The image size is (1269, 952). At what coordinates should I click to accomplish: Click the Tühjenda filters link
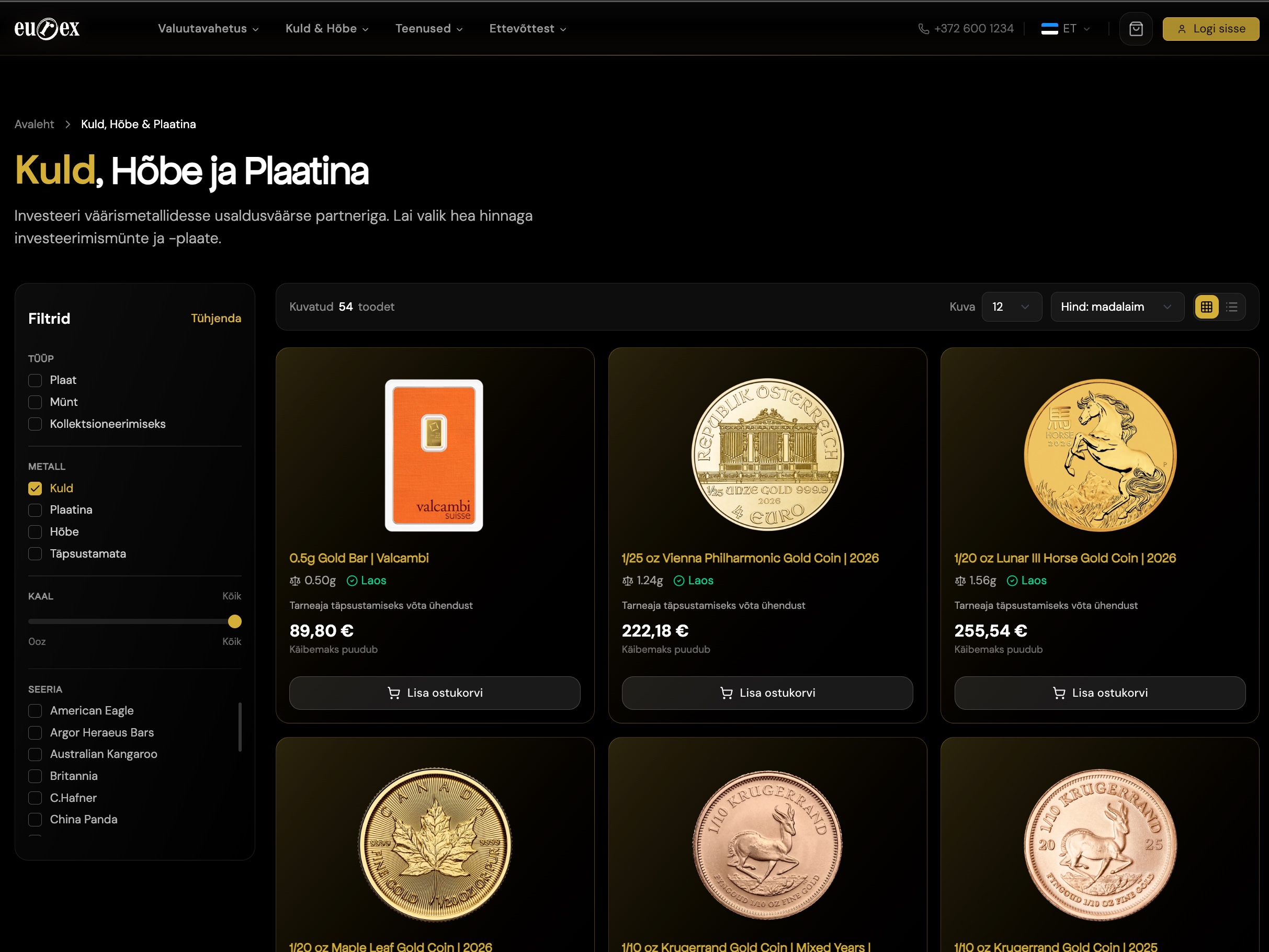pos(216,318)
